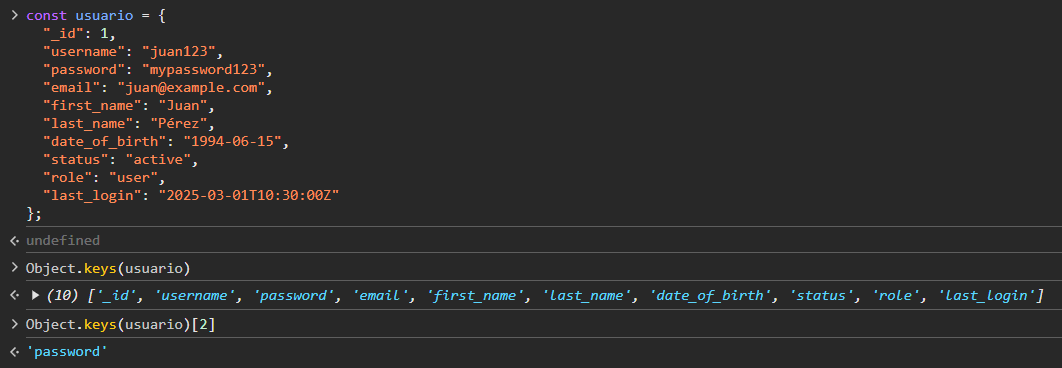Click the Object.keys(usuario)[2] command
This screenshot has height=368, width=1062.
click(121, 324)
